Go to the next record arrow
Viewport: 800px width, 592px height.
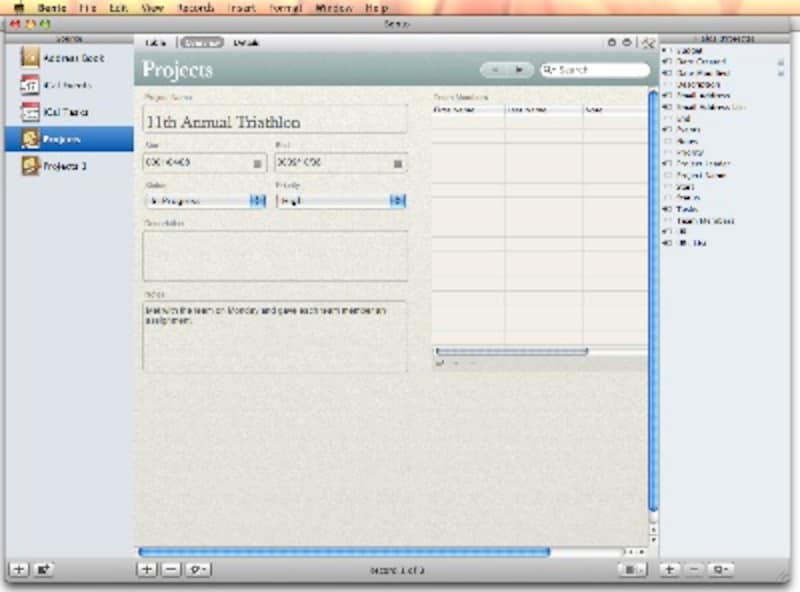pyautogui.click(x=519, y=70)
